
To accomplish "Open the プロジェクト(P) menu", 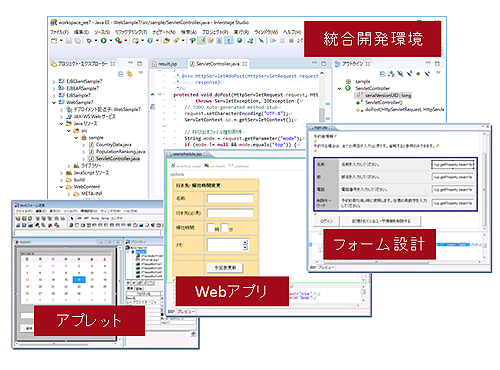I will pyautogui.click(x=215, y=32).
